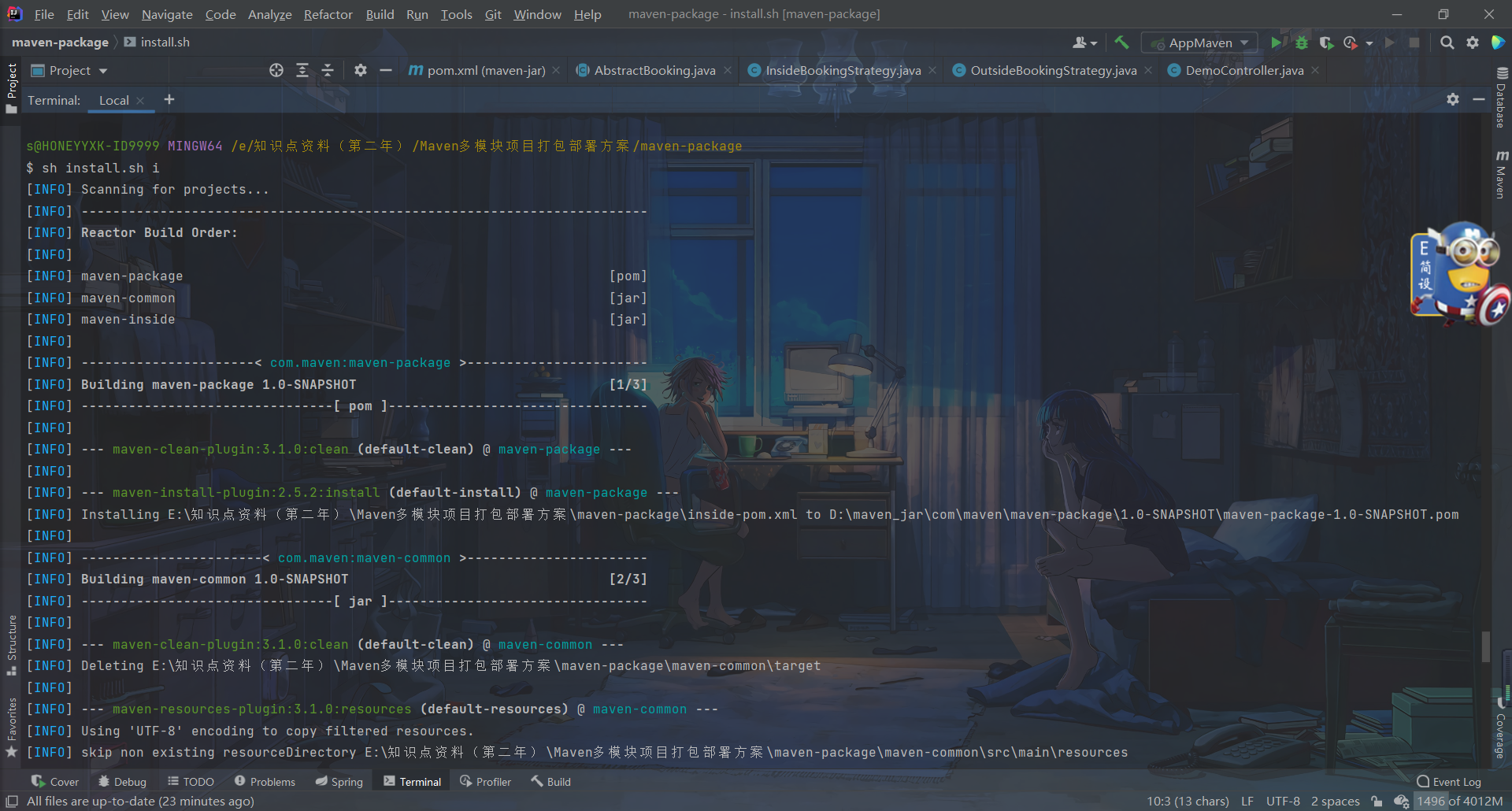Open the Cover tool window
The width and height of the screenshot is (1512, 811).
click(x=55, y=781)
